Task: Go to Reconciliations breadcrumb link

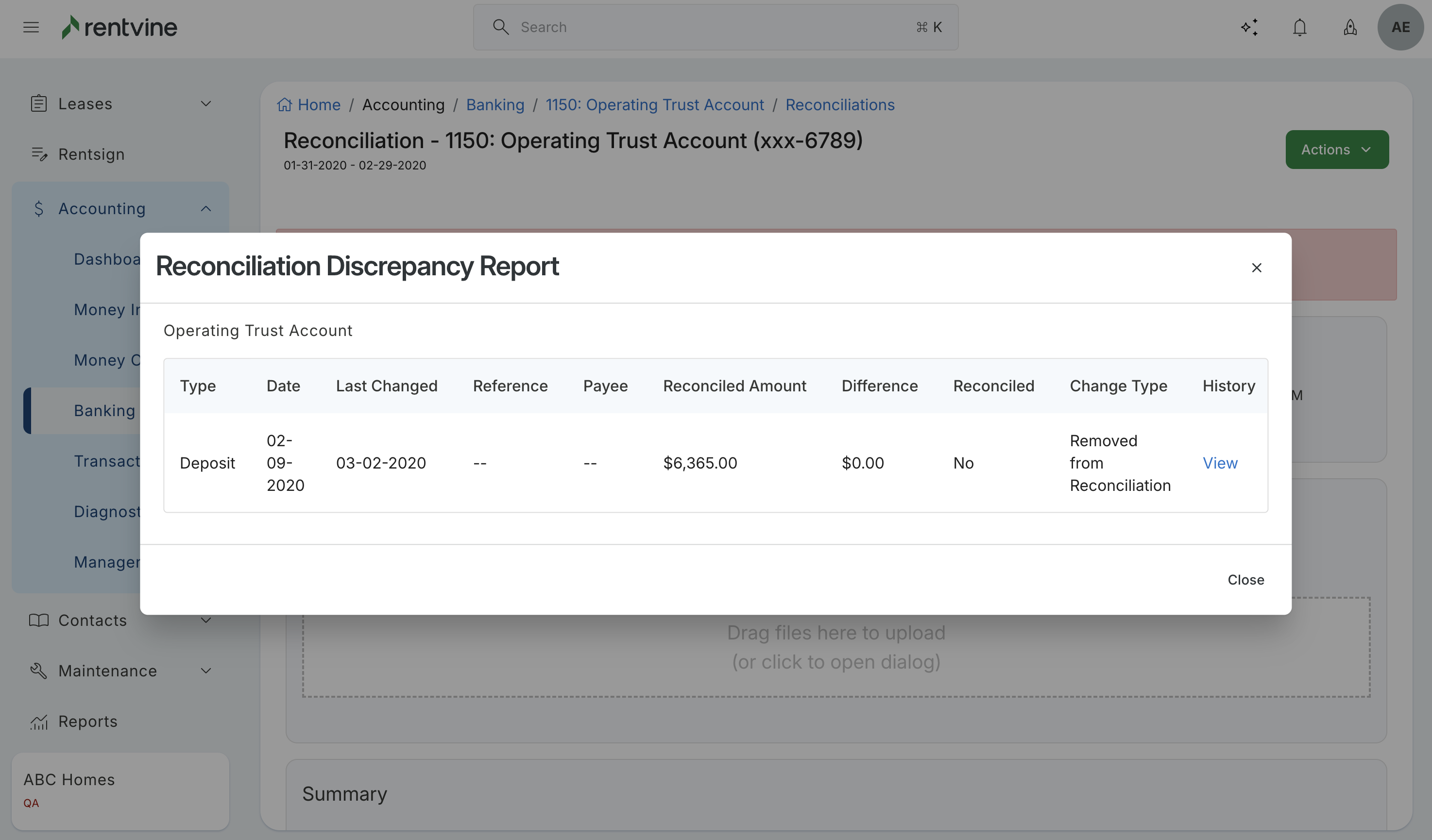Action: 839,105
